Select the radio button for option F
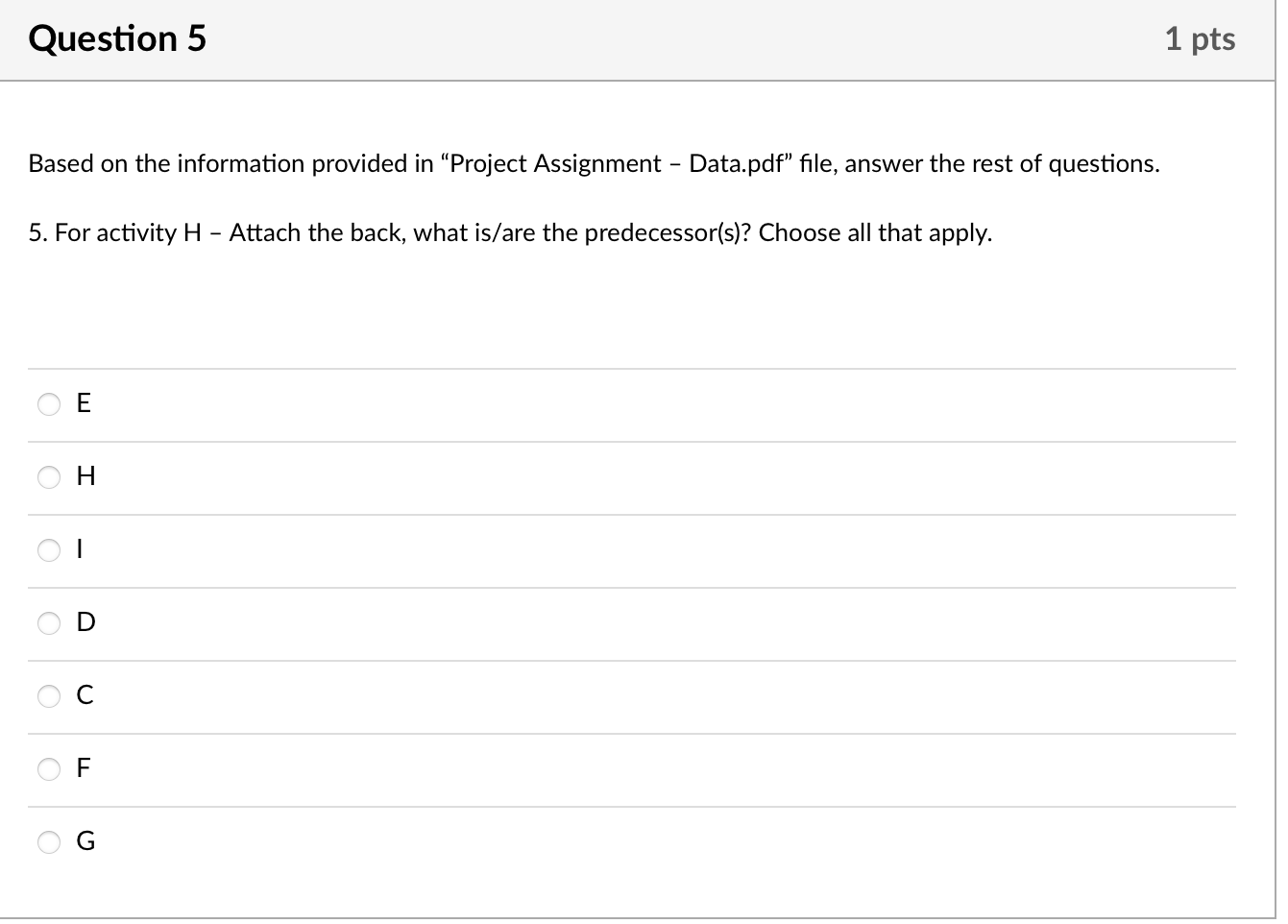1288x924 pixels. tap(48, 769)
